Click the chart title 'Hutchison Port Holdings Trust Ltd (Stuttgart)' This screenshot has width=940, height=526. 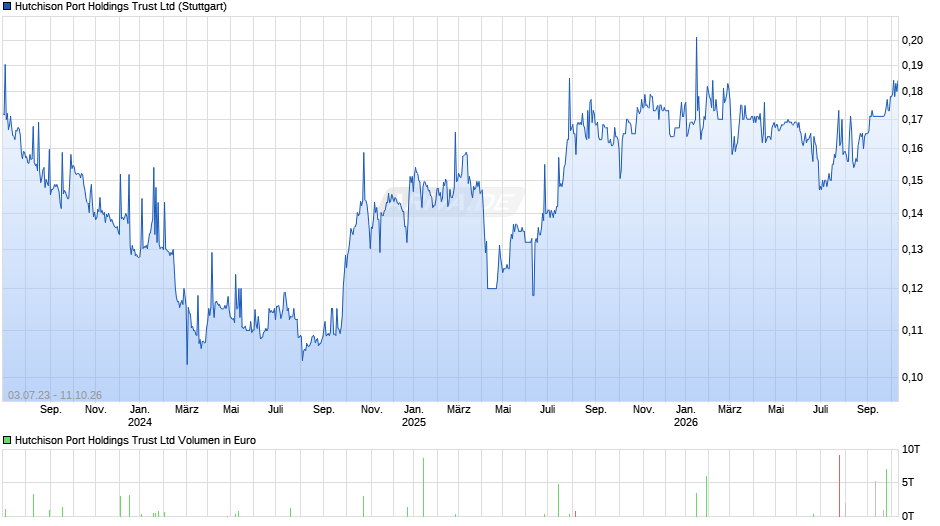pos(120,7)
